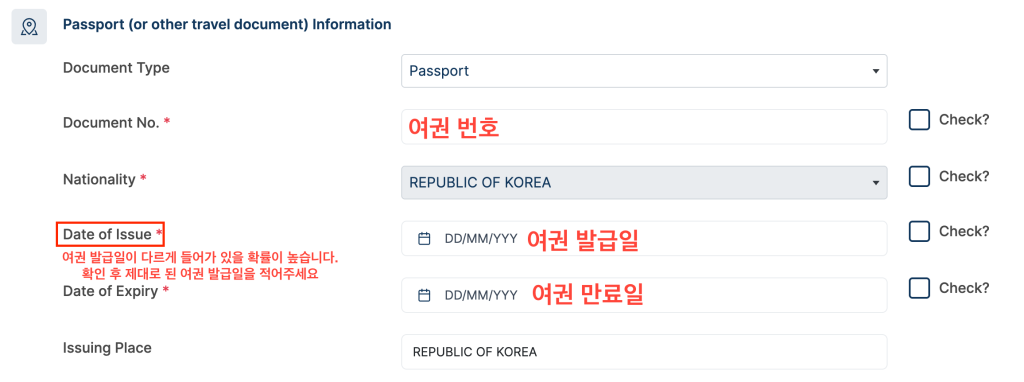1024x382 pixels.
Task: Click calendar icon in Date of Expiry field
Action: (x=424, y=296)
